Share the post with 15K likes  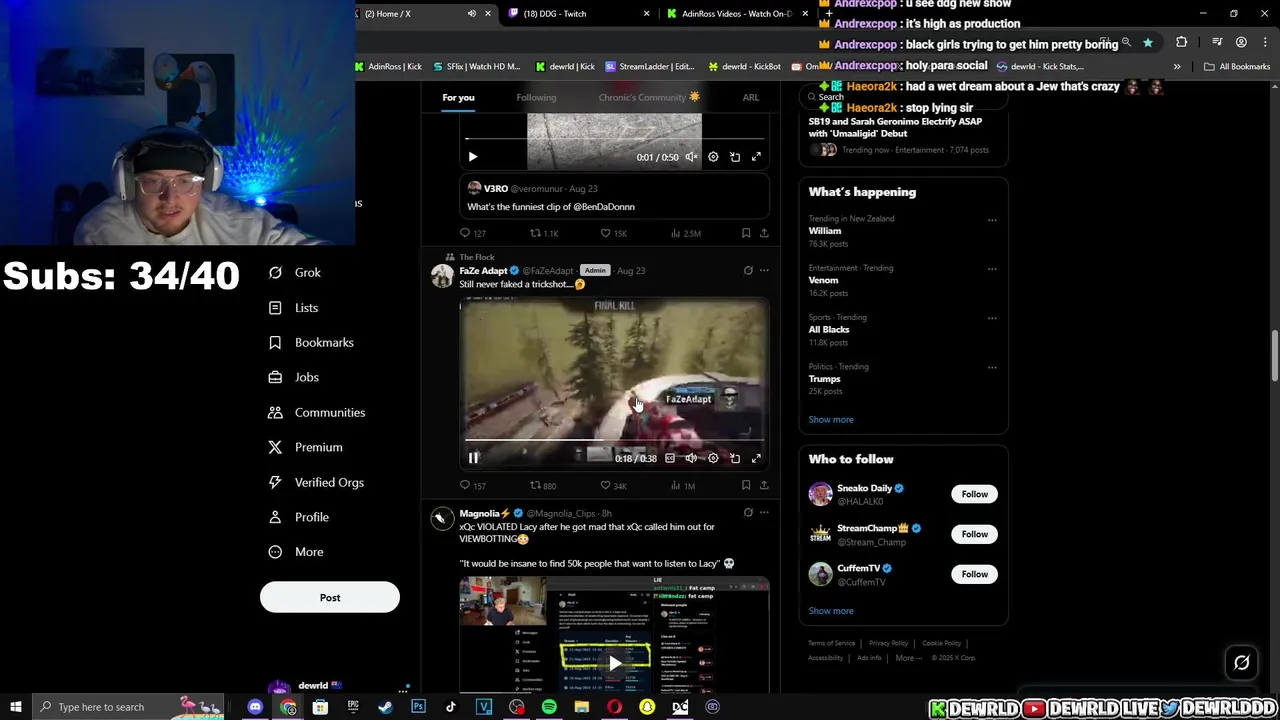point(764,233)
